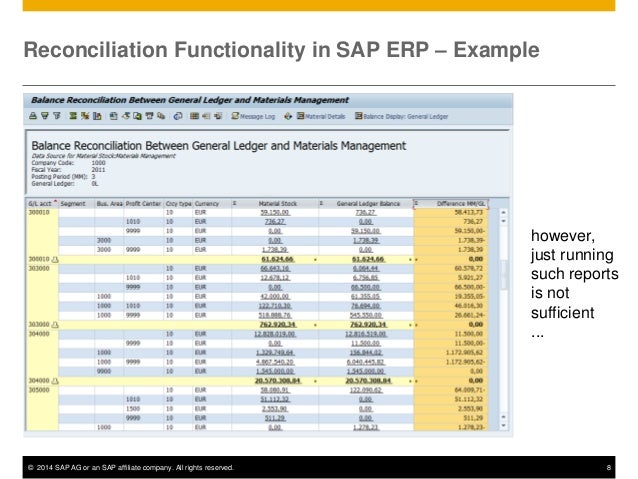
Task: Open Material Details
Action: (321, 116)
